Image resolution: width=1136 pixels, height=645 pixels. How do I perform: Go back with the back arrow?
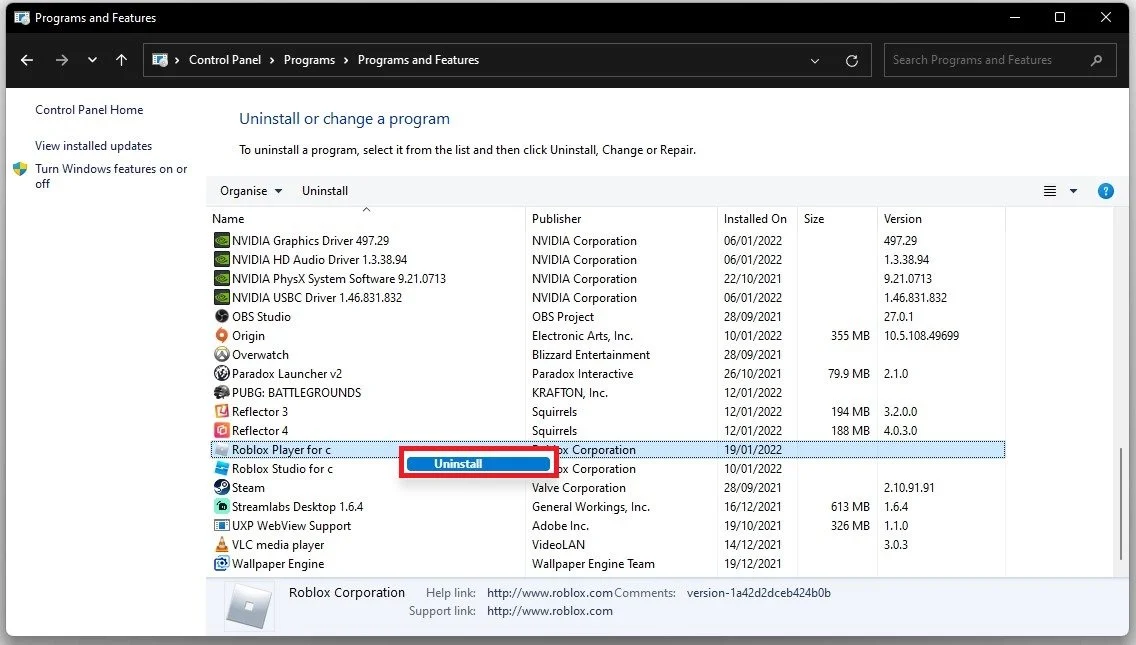27,60
